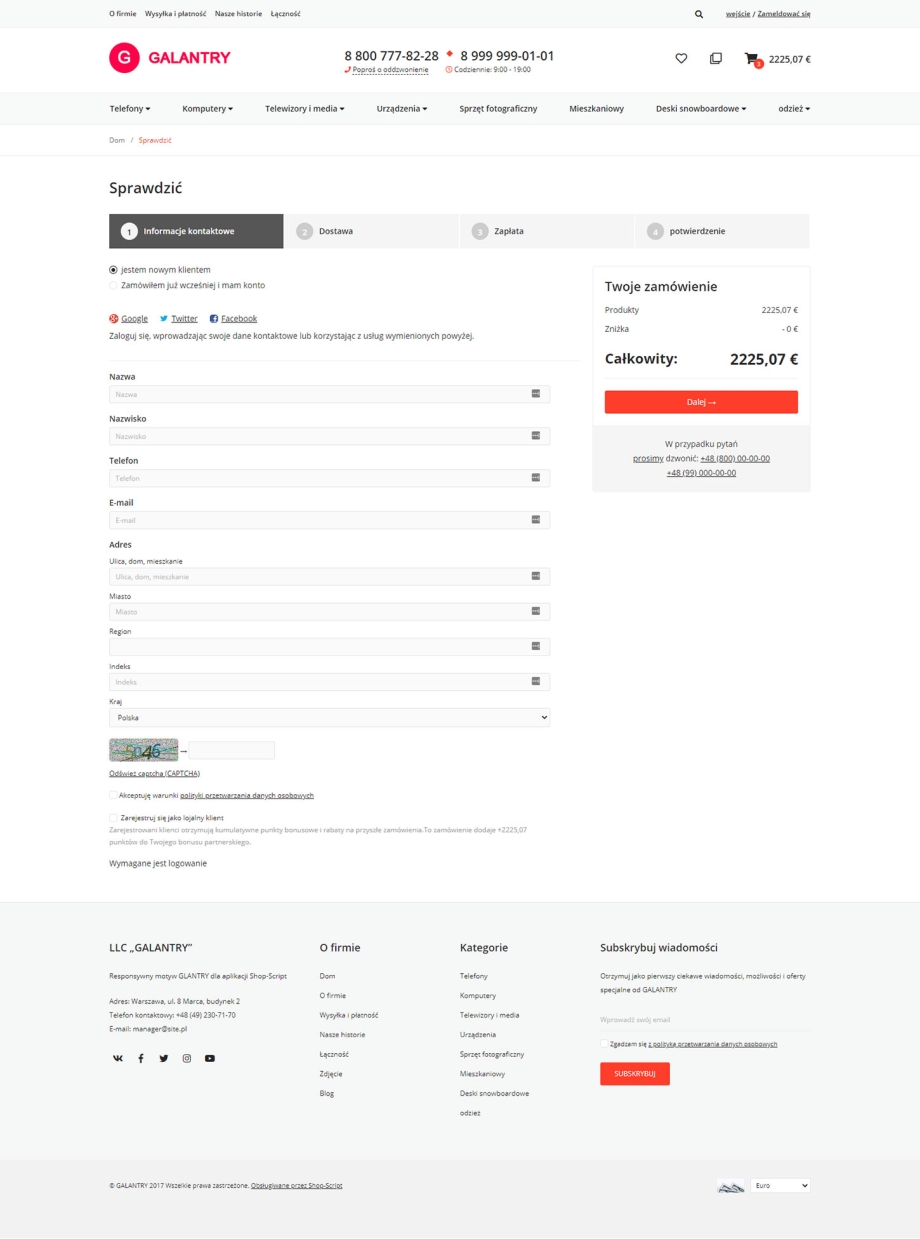Select "Zamówiłem już wcześniej i mam konto" radio

pyautogui.click(x=113, y=286)
